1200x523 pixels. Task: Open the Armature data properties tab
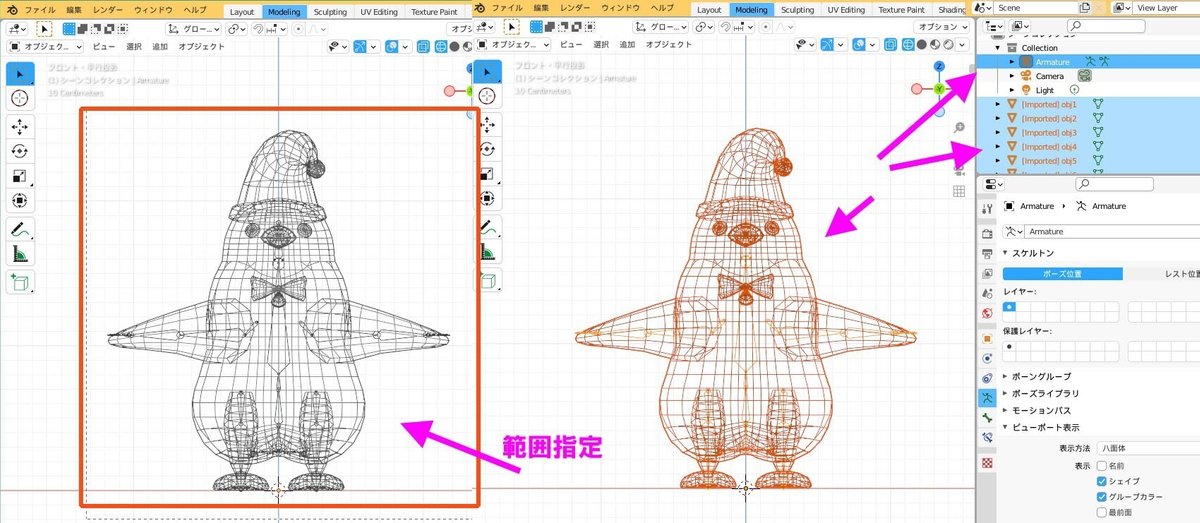tap(987, 397)
